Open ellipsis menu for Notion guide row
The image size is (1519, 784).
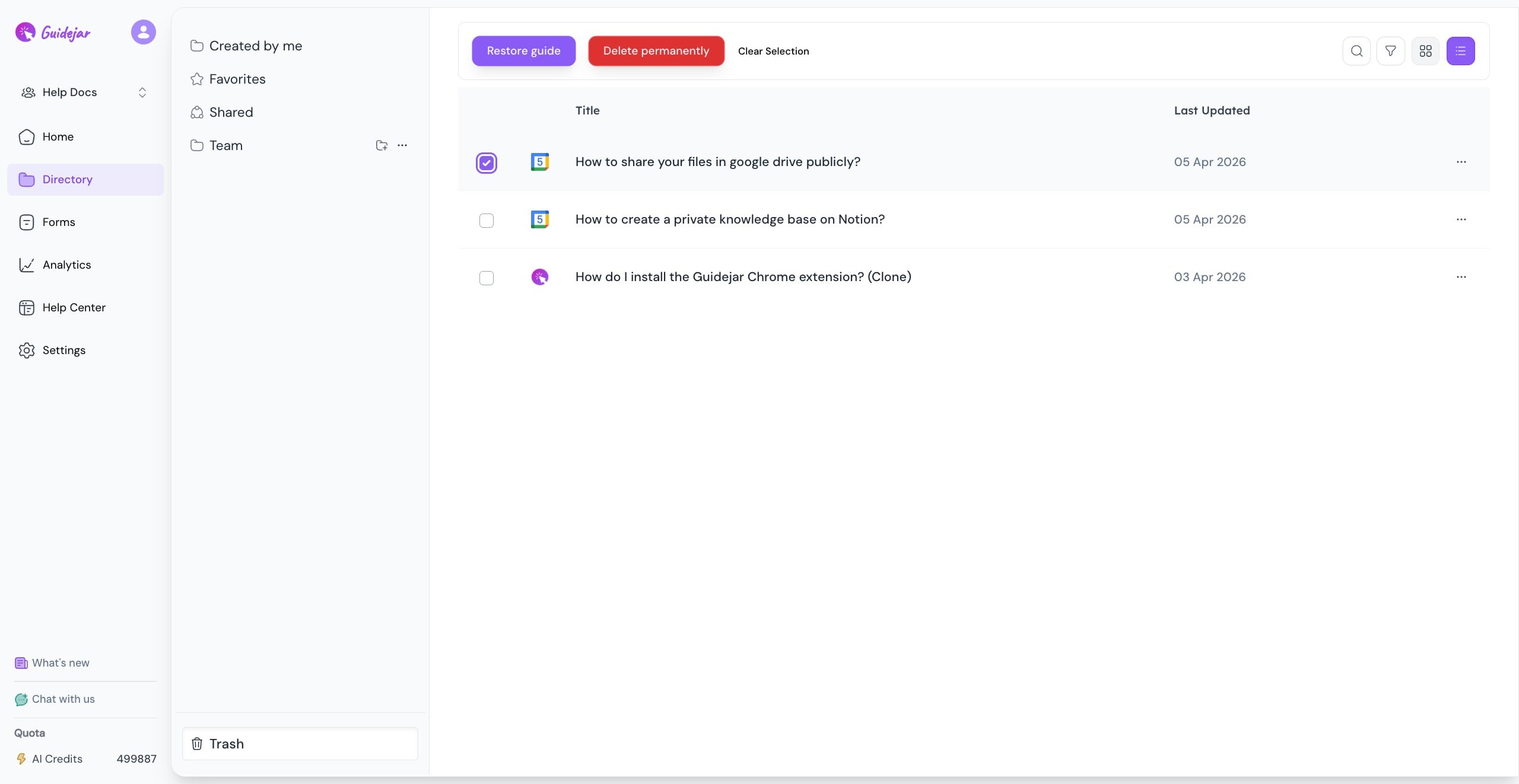tap(1461, 219)
